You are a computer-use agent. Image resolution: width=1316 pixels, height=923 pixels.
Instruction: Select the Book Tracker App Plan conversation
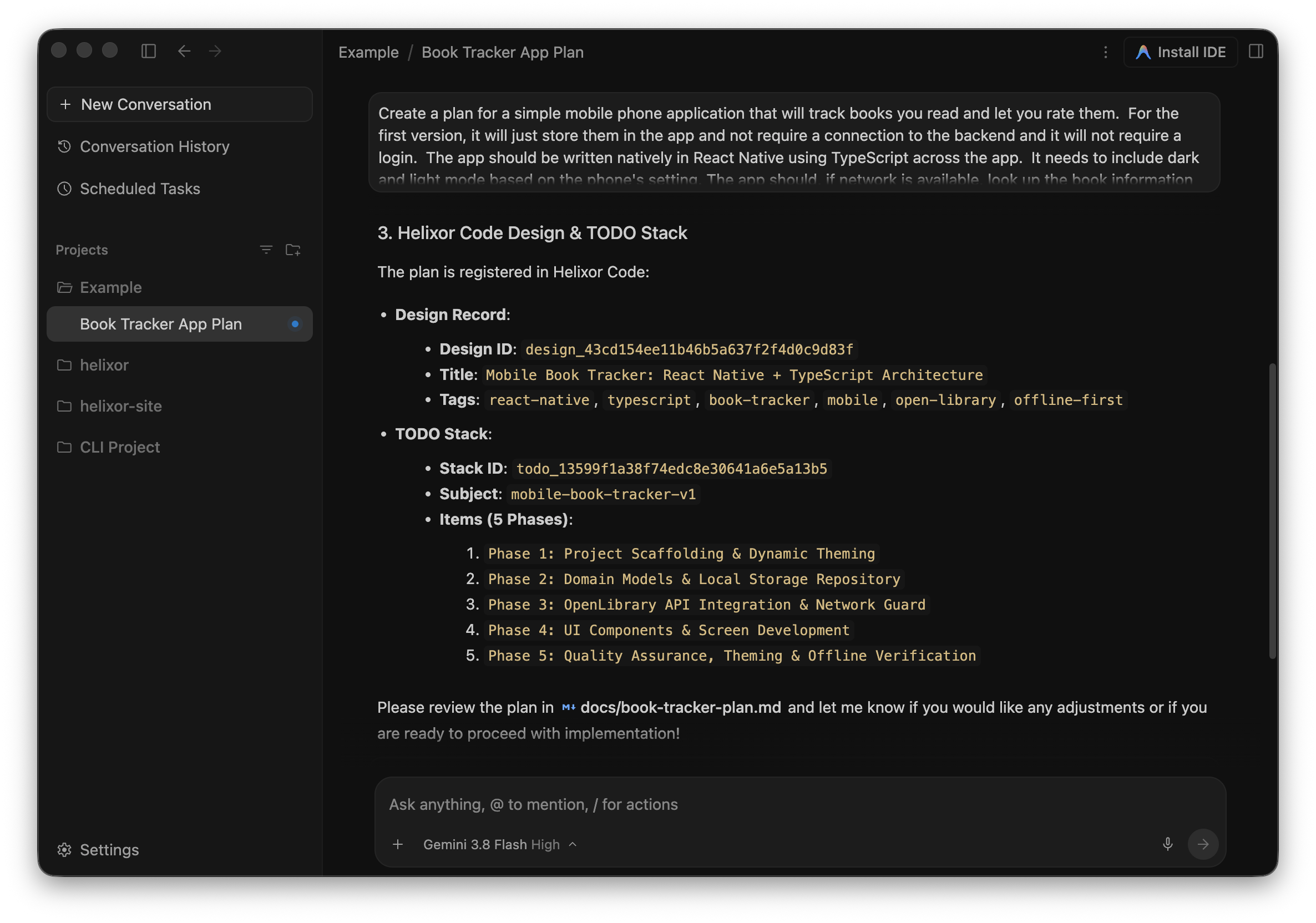pos(179,324)
